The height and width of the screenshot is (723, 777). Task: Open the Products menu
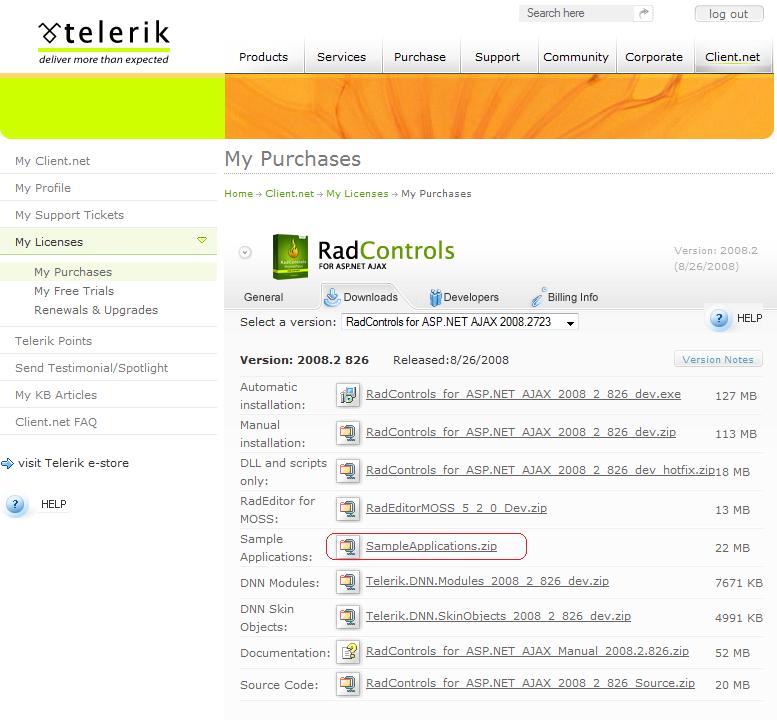[x=263, y=57]
